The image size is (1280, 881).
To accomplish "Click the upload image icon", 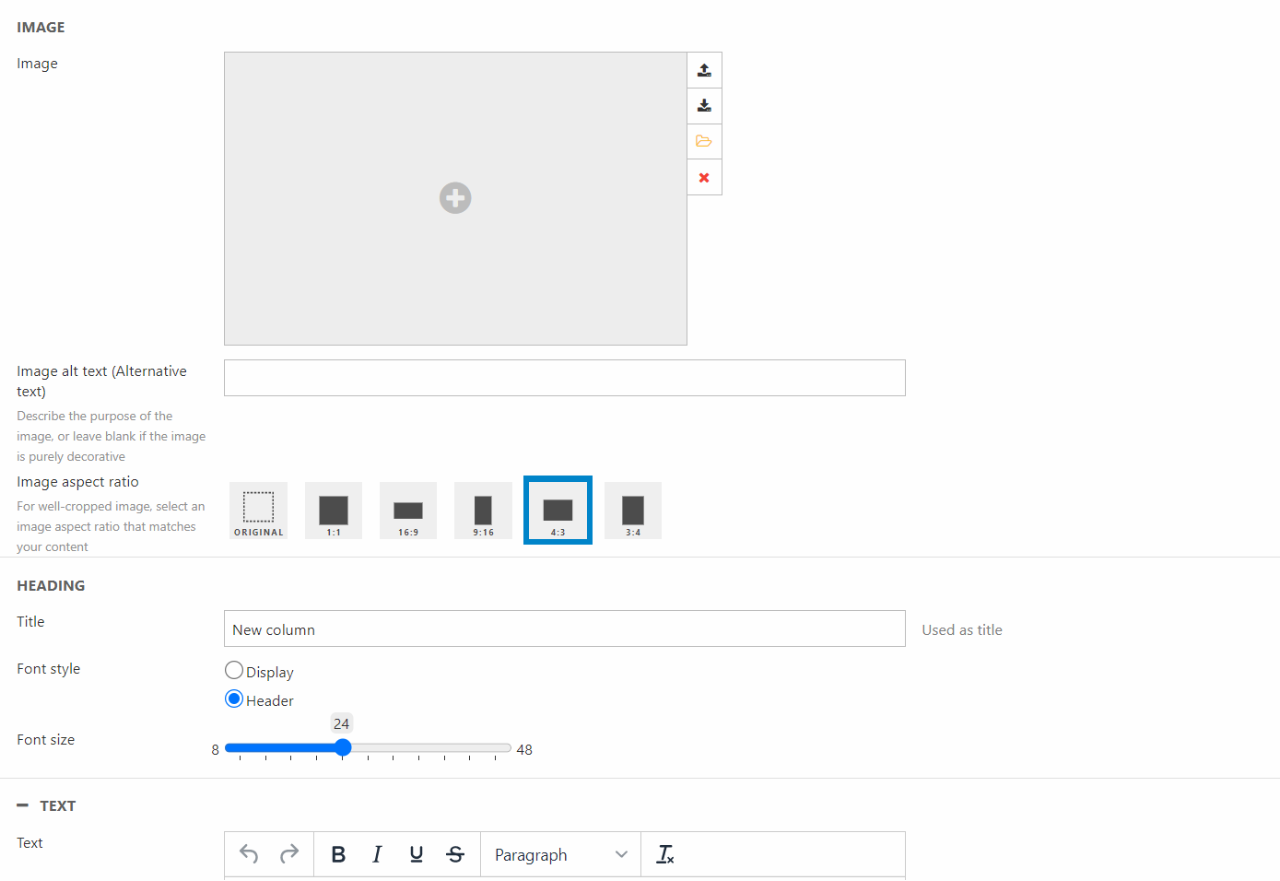I will (x=704, y=70).
